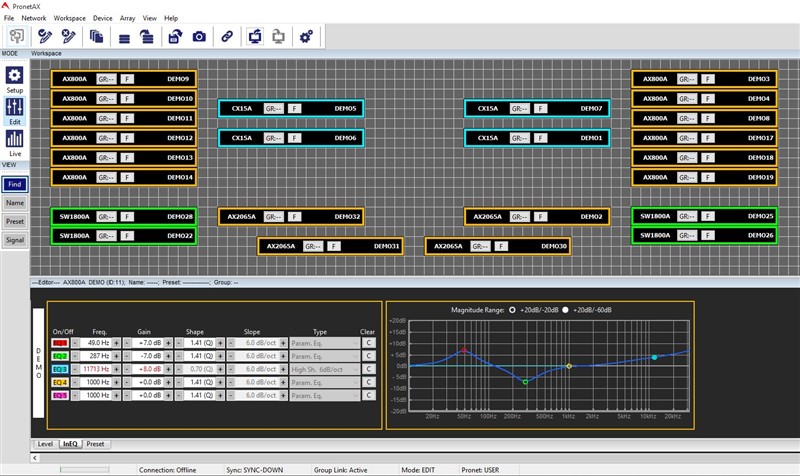Viewport: 800px width, 476px height.
Task: Switch to the Preset tab at the bottom
Action: tap(95, 444)
